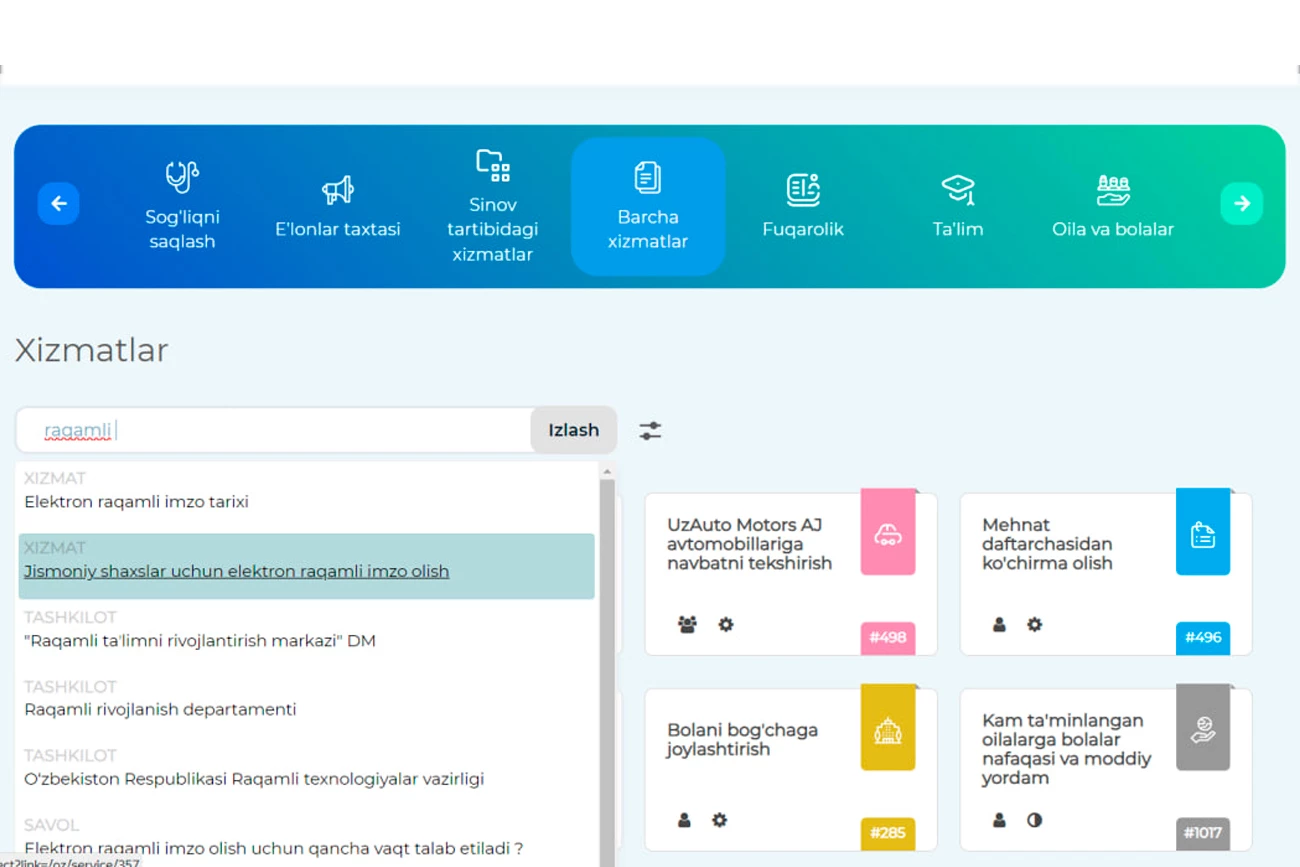This screenshot has height=867, width=1300.
Task: Choose O'zbekiston Respublikasi Raqamli texnologiyalar vazirligi
Action: 306,768
